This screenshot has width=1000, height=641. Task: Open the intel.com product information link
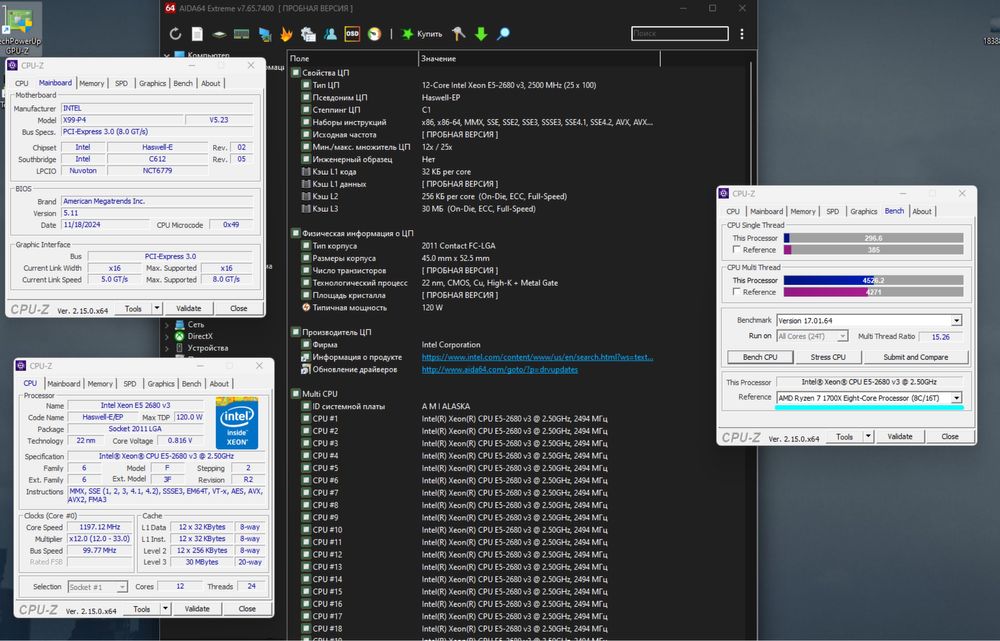click(x=537, y=357)
